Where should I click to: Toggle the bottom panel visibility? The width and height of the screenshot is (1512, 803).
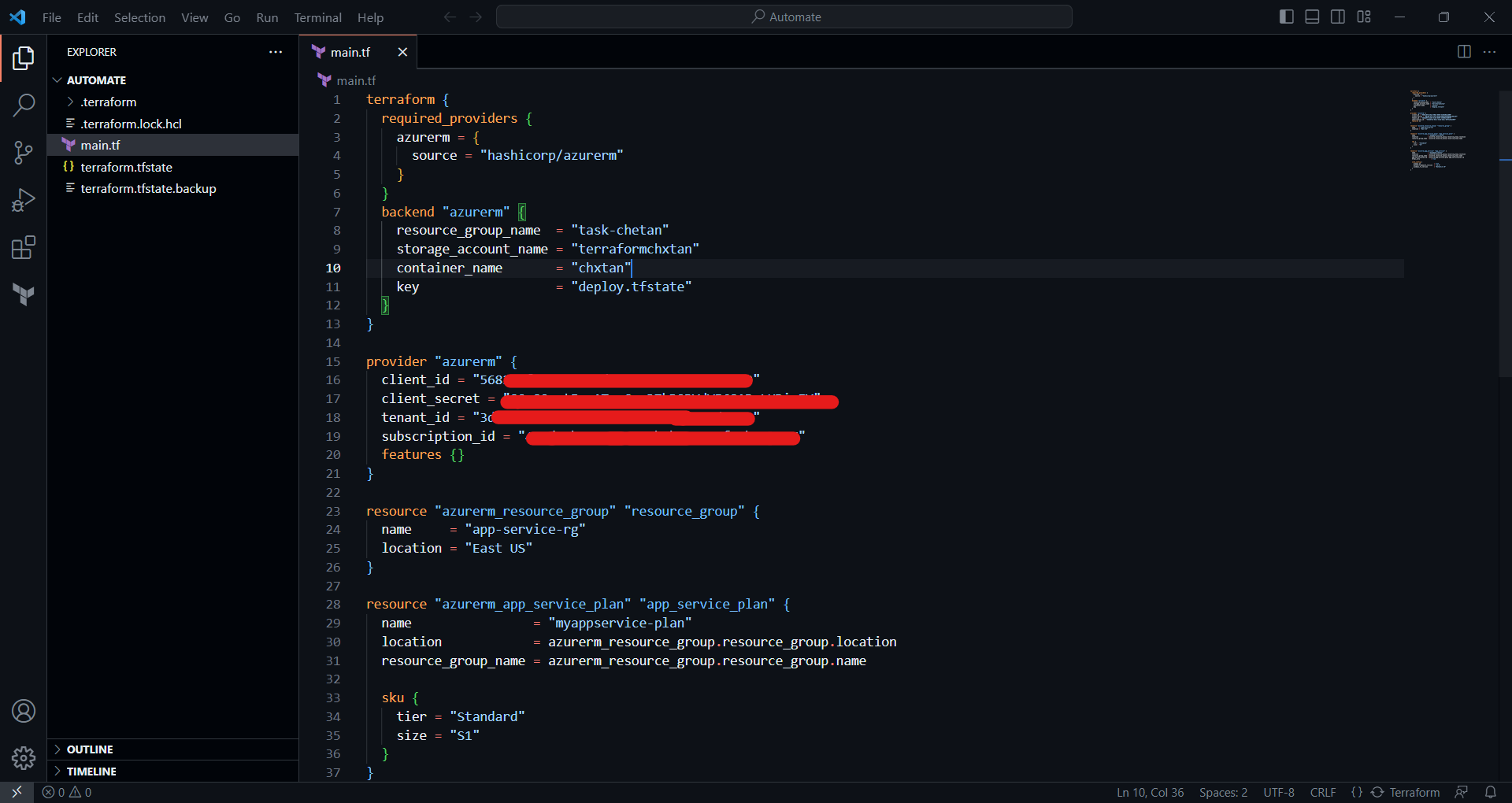point(1312,16)
